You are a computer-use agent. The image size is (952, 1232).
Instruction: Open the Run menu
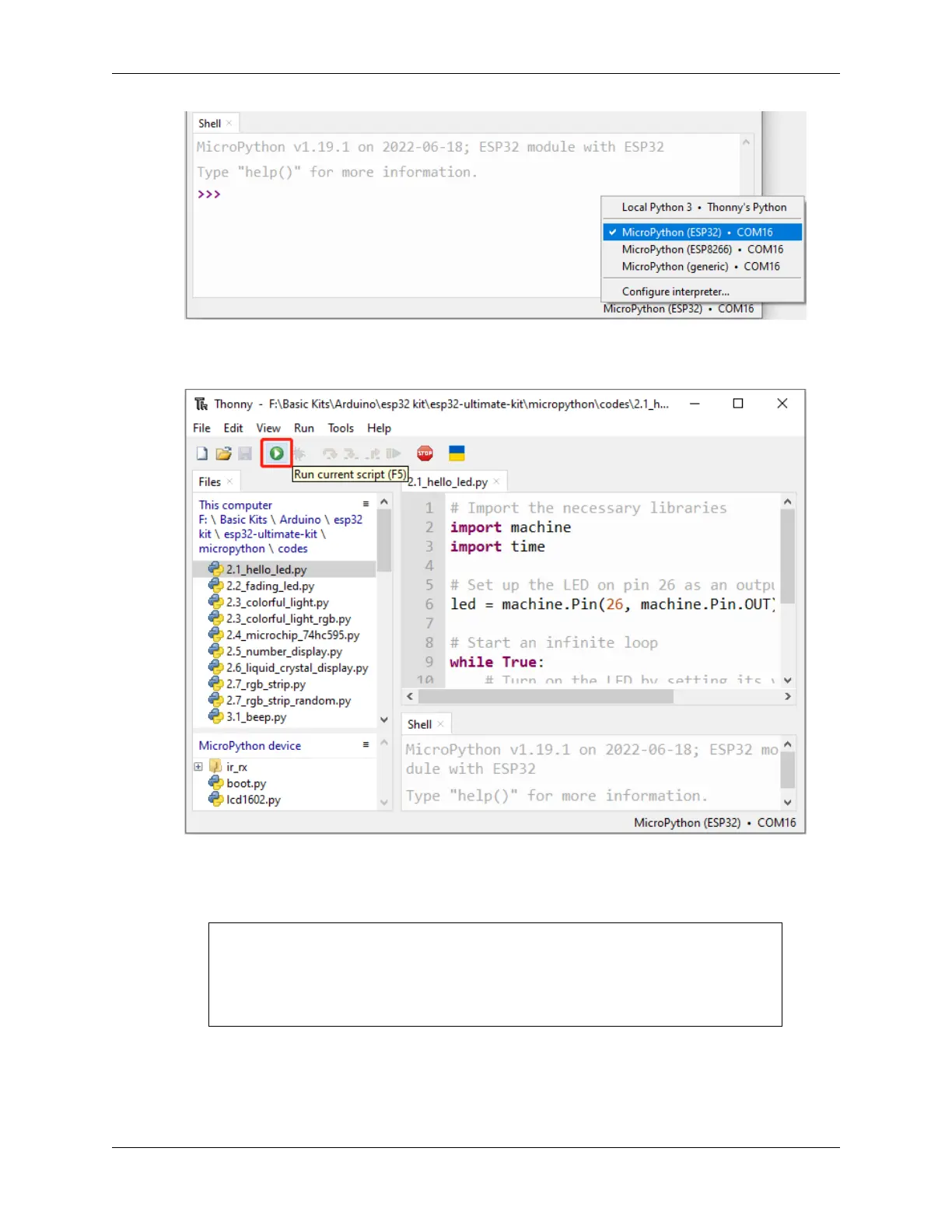pos(304,428)
